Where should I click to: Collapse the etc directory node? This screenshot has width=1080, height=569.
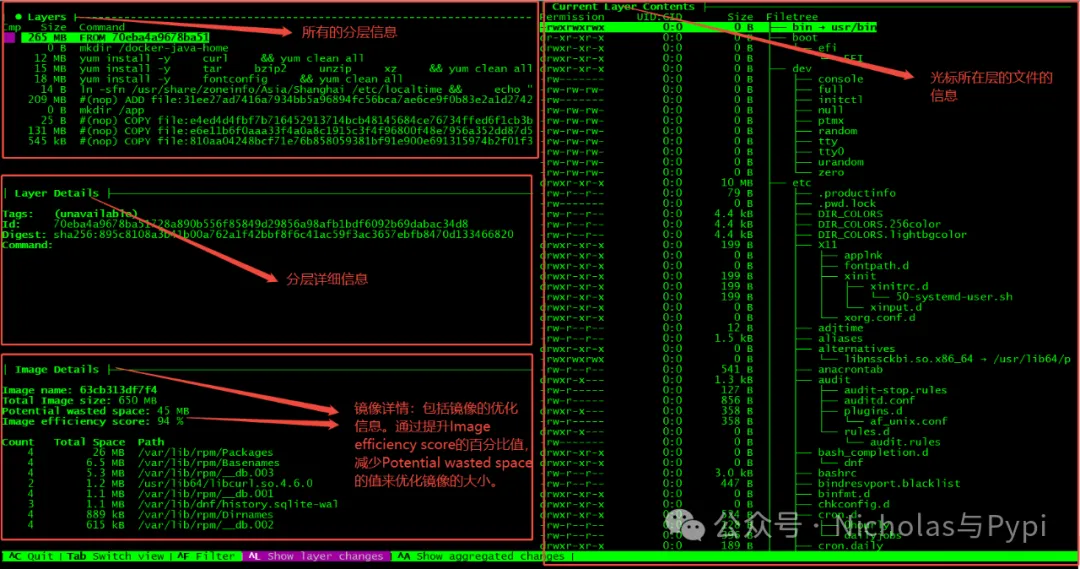[x=802, y=183]
